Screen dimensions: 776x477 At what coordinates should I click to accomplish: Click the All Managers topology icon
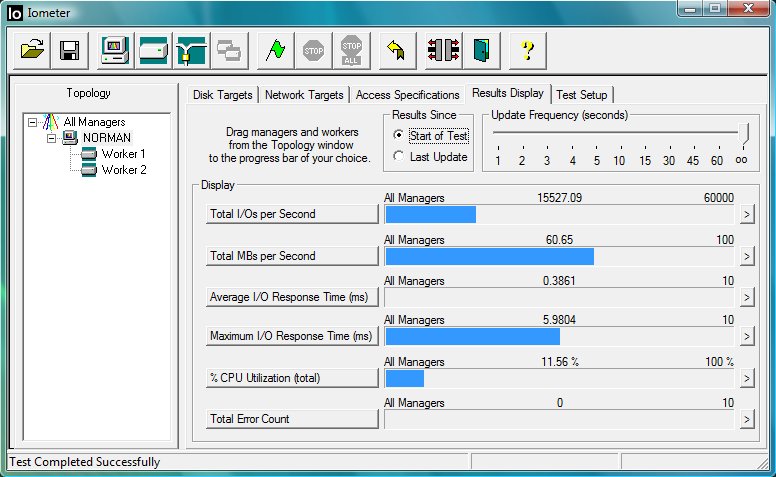click(x=51, y=122)
